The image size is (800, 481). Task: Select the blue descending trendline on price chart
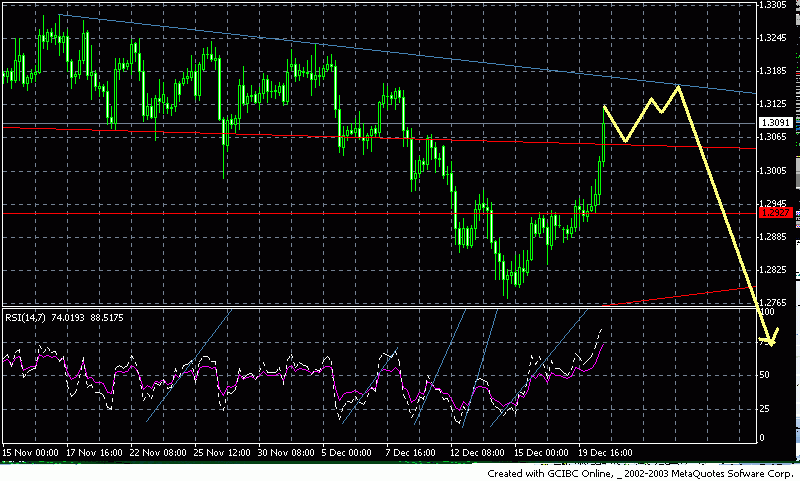click(x=408, y=55)
